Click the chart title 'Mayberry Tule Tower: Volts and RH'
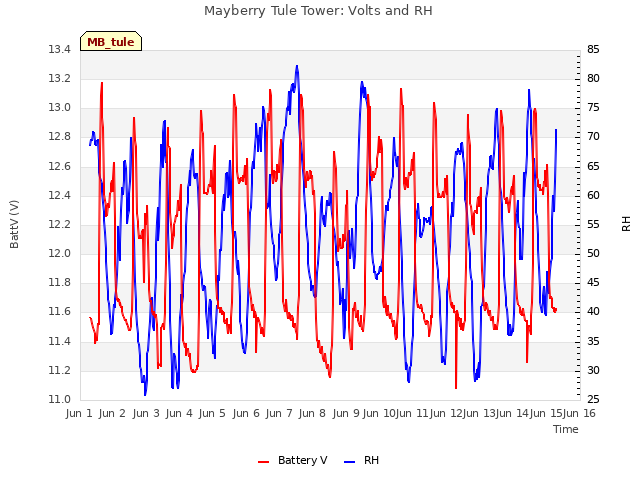640x480 pixels. [318, 11]
